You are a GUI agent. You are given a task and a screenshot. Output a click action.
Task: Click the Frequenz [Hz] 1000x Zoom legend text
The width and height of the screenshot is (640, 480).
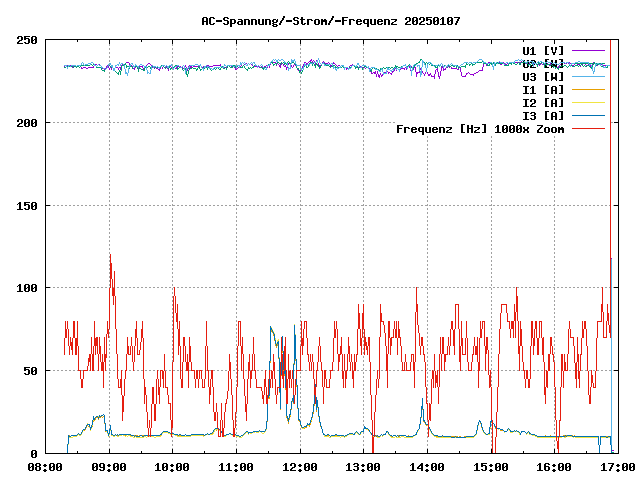click(480, 128)
